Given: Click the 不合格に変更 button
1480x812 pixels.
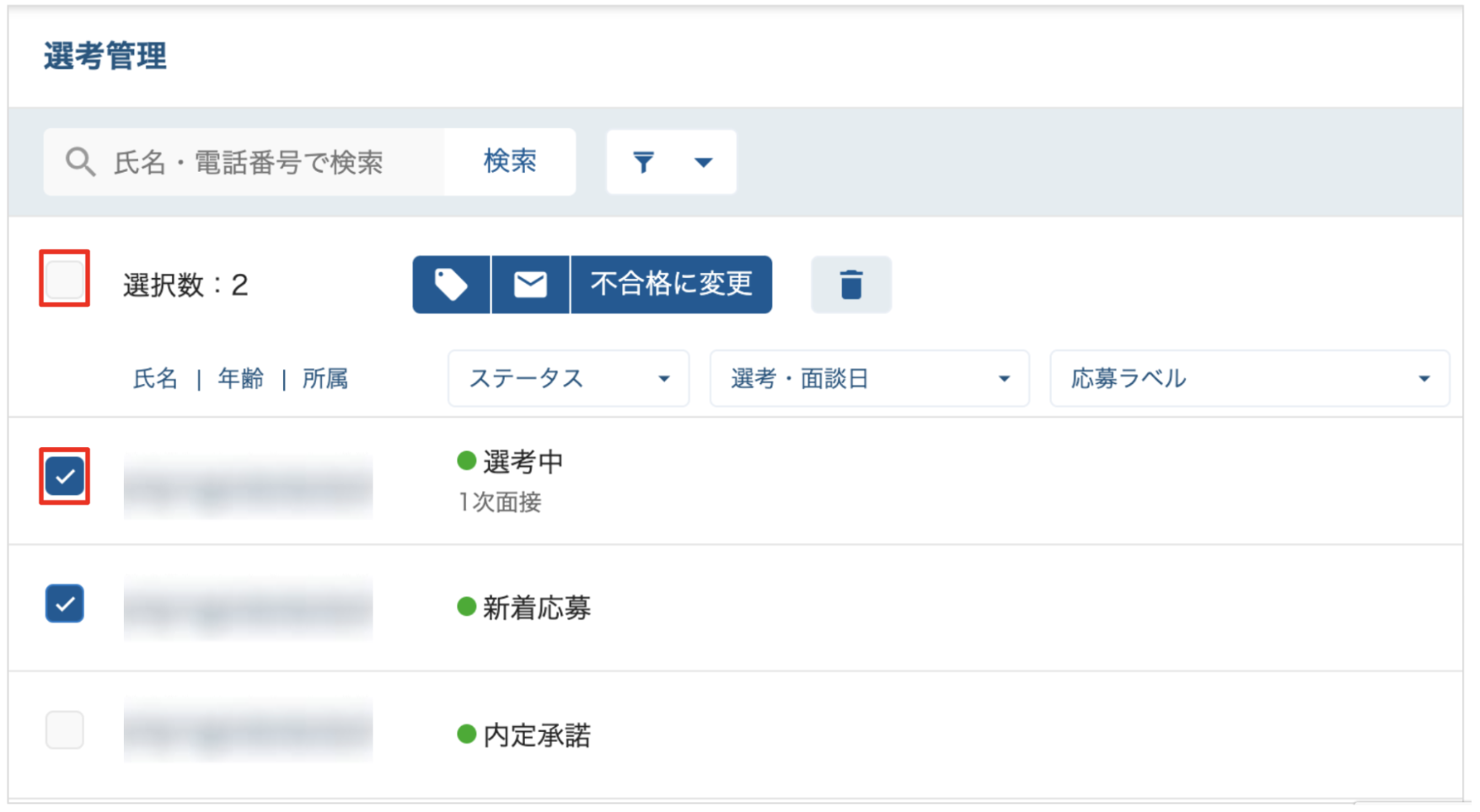Looking at the screenshot, I should click(672, 285).
